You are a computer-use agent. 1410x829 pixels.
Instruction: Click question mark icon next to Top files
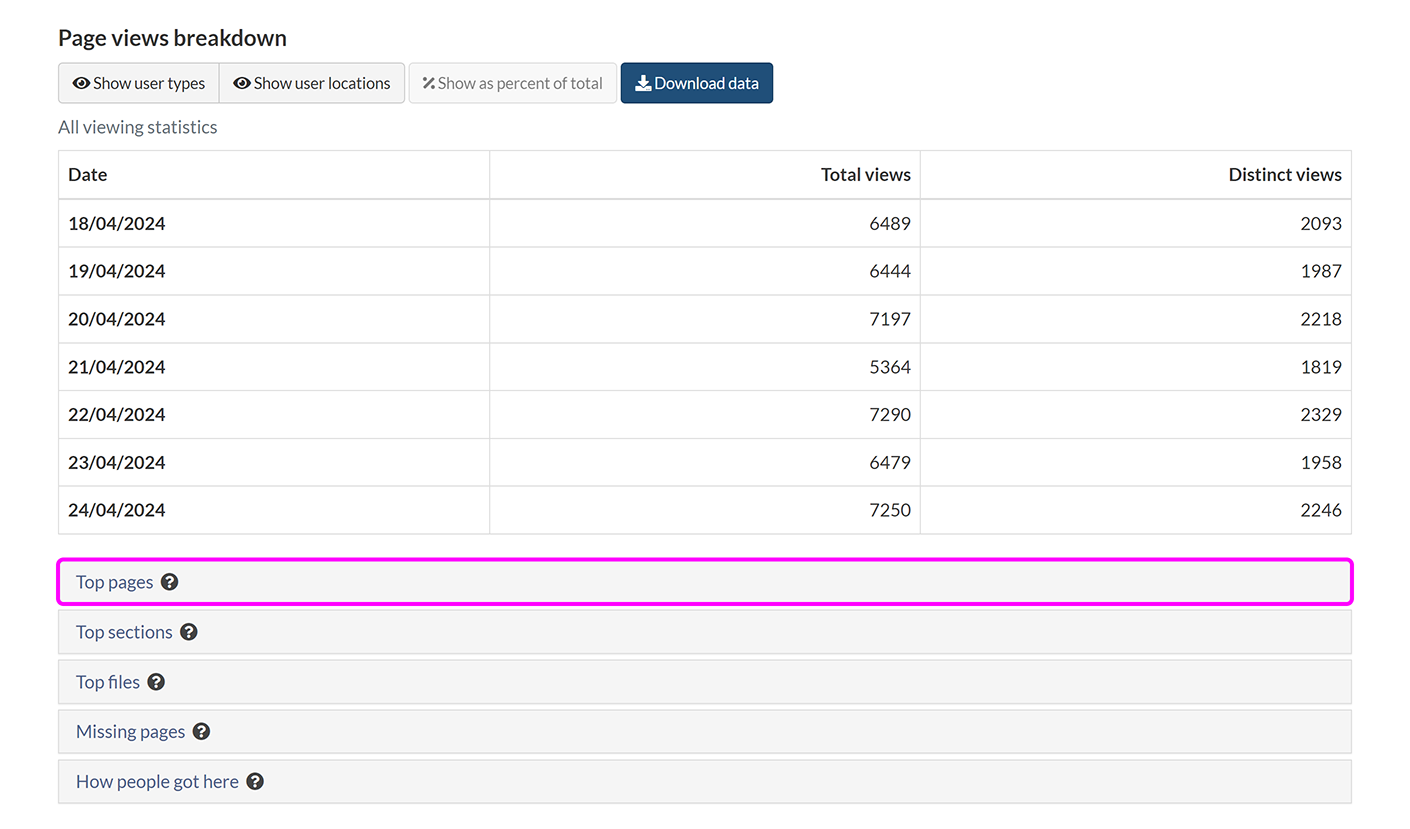(156, 682)
